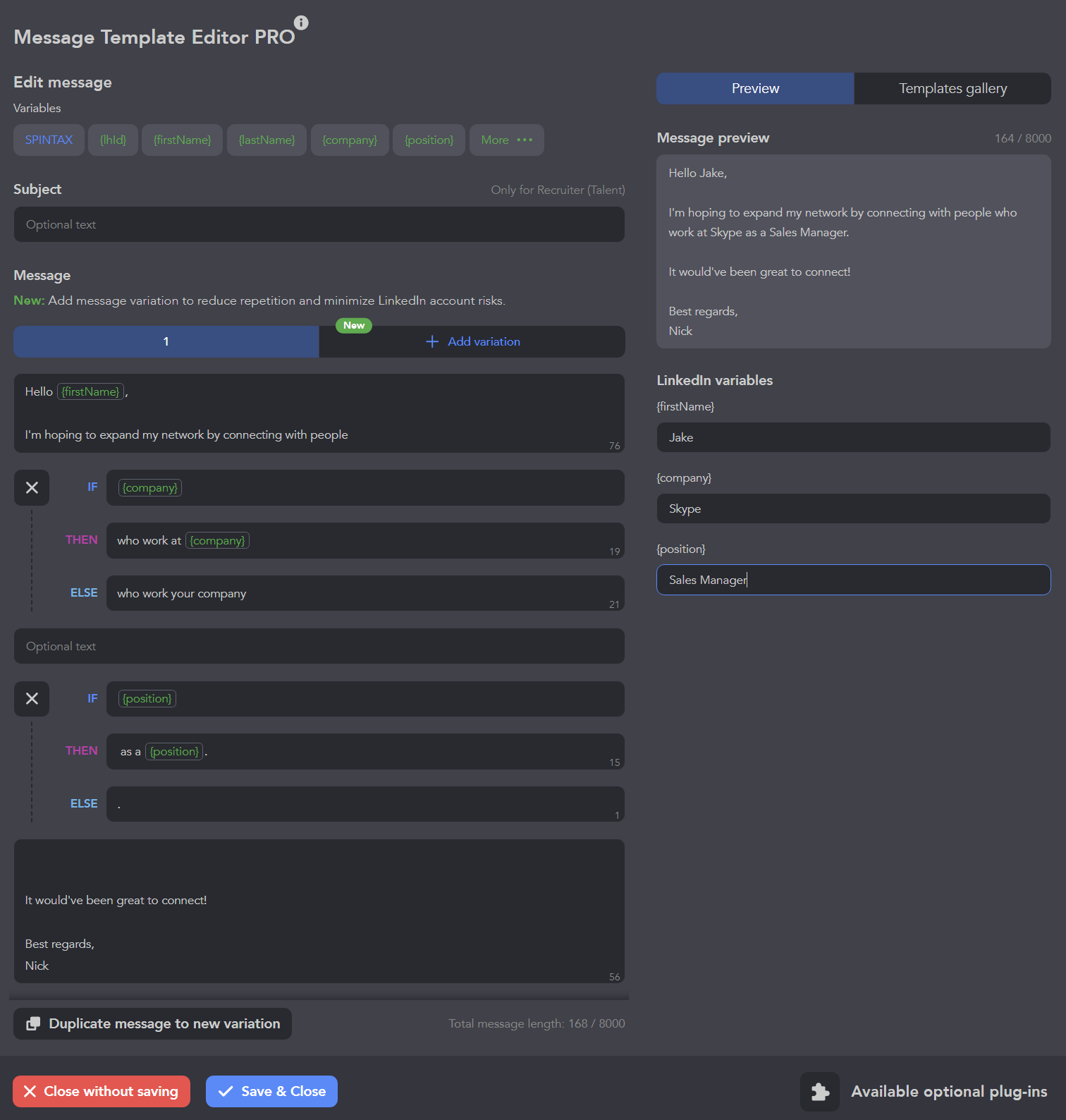1066x1120 pixels.
Task: Select message variation 1 tab
Action: click(x=166, y=341)
